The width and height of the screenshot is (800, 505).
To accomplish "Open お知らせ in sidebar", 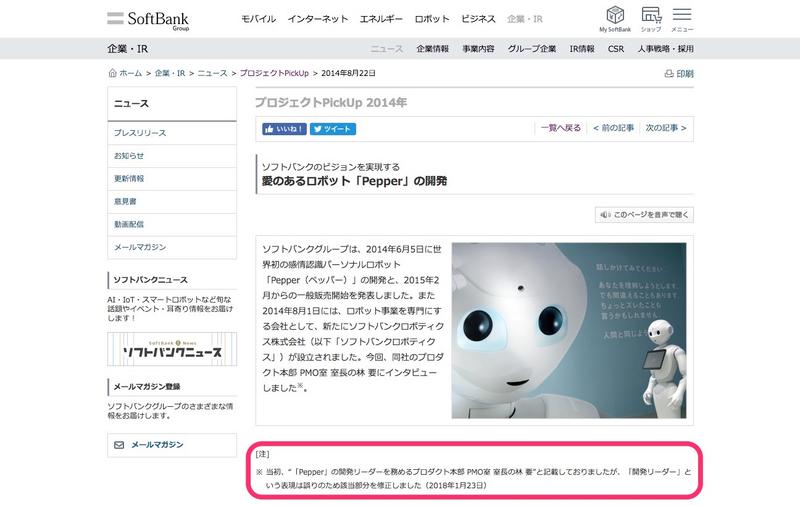I will click(x=172, y=156).
